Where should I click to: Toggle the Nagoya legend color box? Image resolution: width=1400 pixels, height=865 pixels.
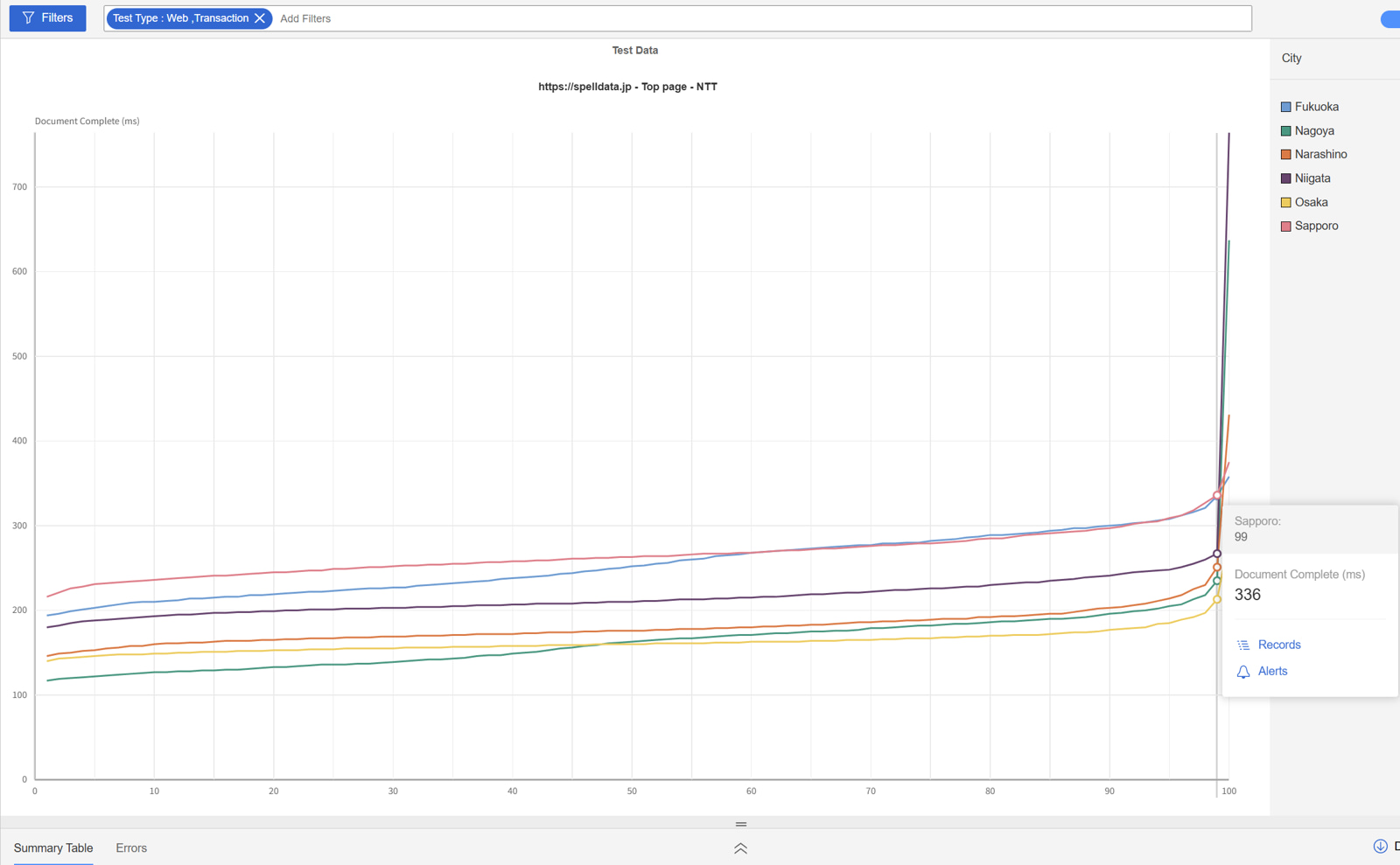1285,131
